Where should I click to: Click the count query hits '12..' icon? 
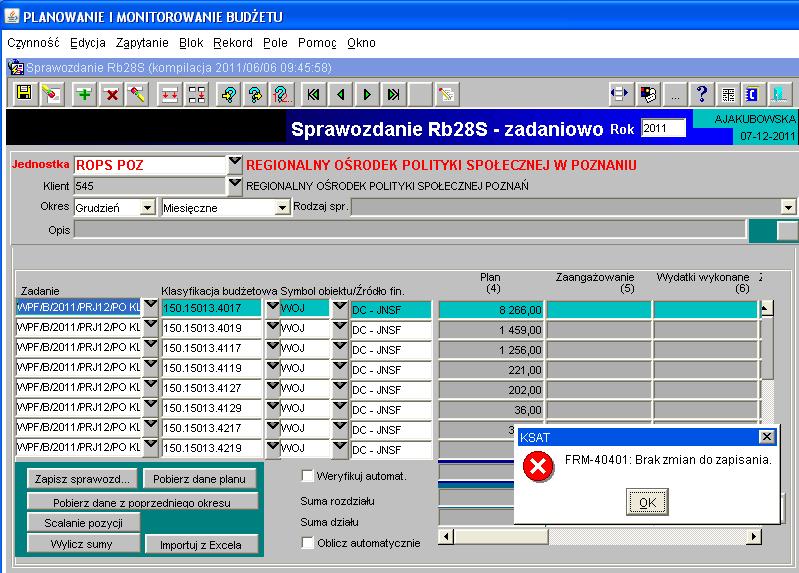pos(283,94)
